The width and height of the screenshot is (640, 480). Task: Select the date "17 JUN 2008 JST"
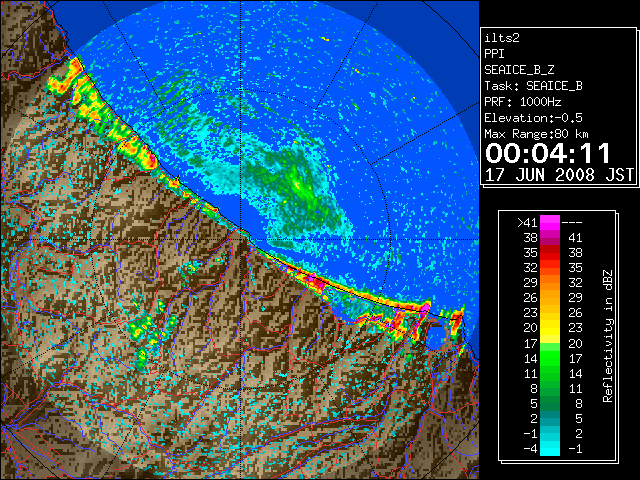tap(559, 175)
